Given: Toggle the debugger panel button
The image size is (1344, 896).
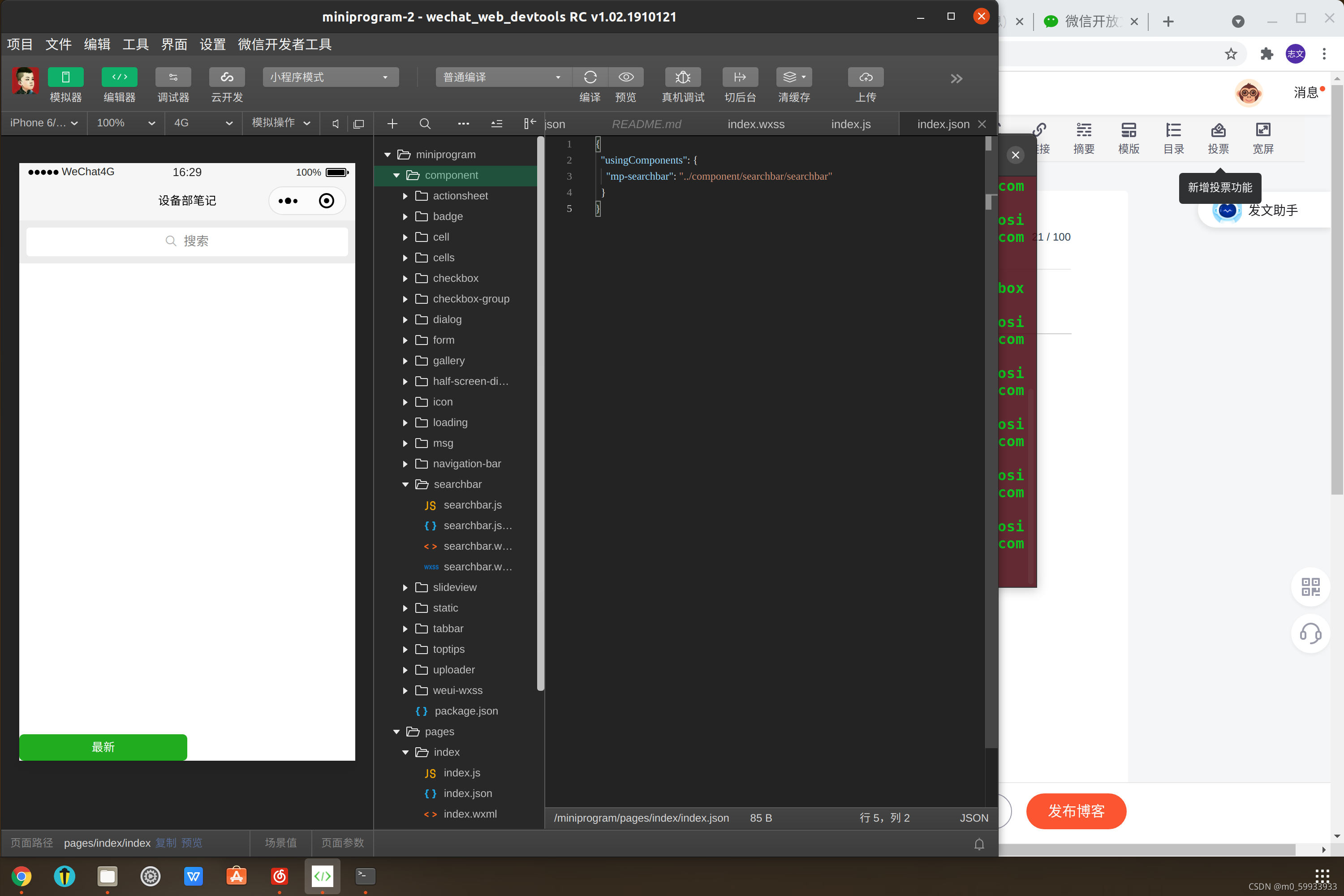Looking at the screenshot, I should [173, 77].
